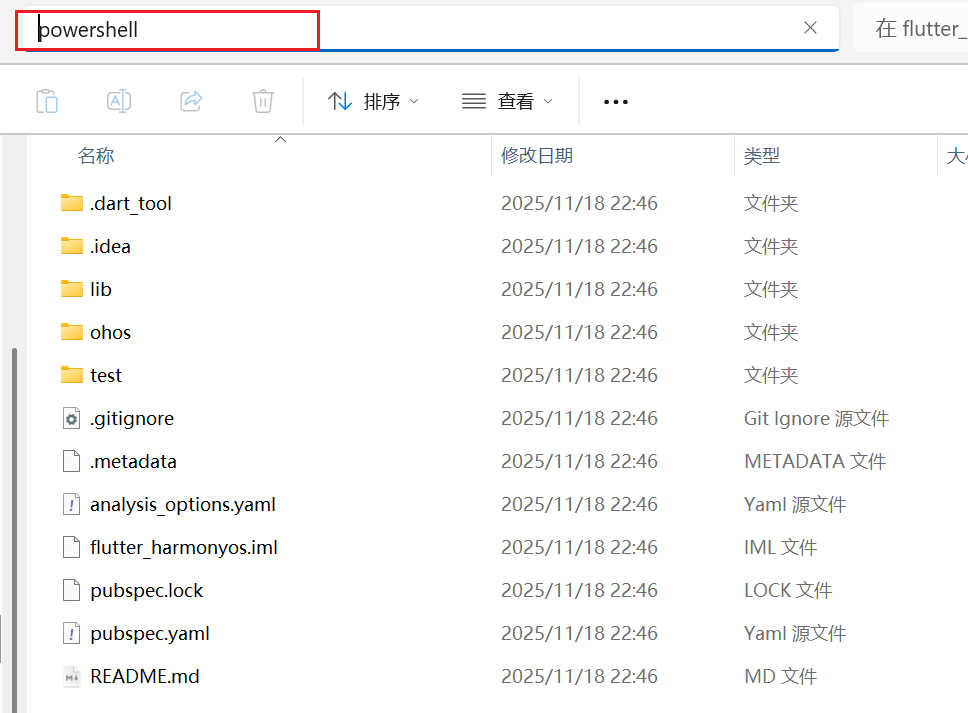Select the .idea folder icon

pos(72,246)
